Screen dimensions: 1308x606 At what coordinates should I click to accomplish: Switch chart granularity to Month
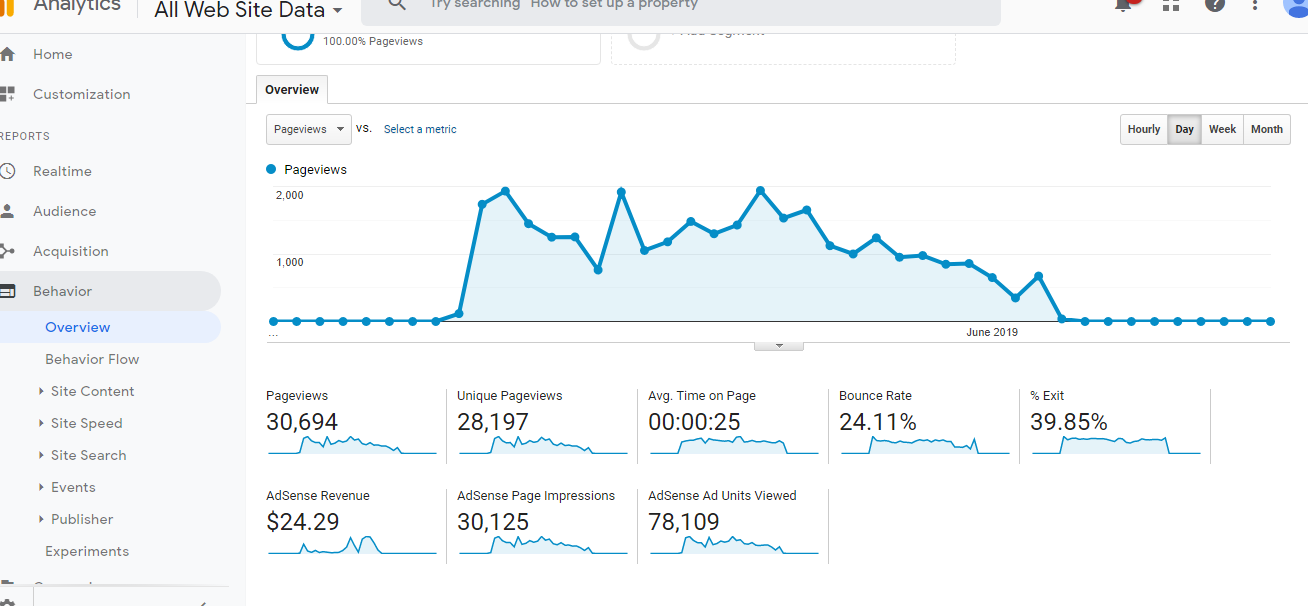click(x=1266, y=129)
